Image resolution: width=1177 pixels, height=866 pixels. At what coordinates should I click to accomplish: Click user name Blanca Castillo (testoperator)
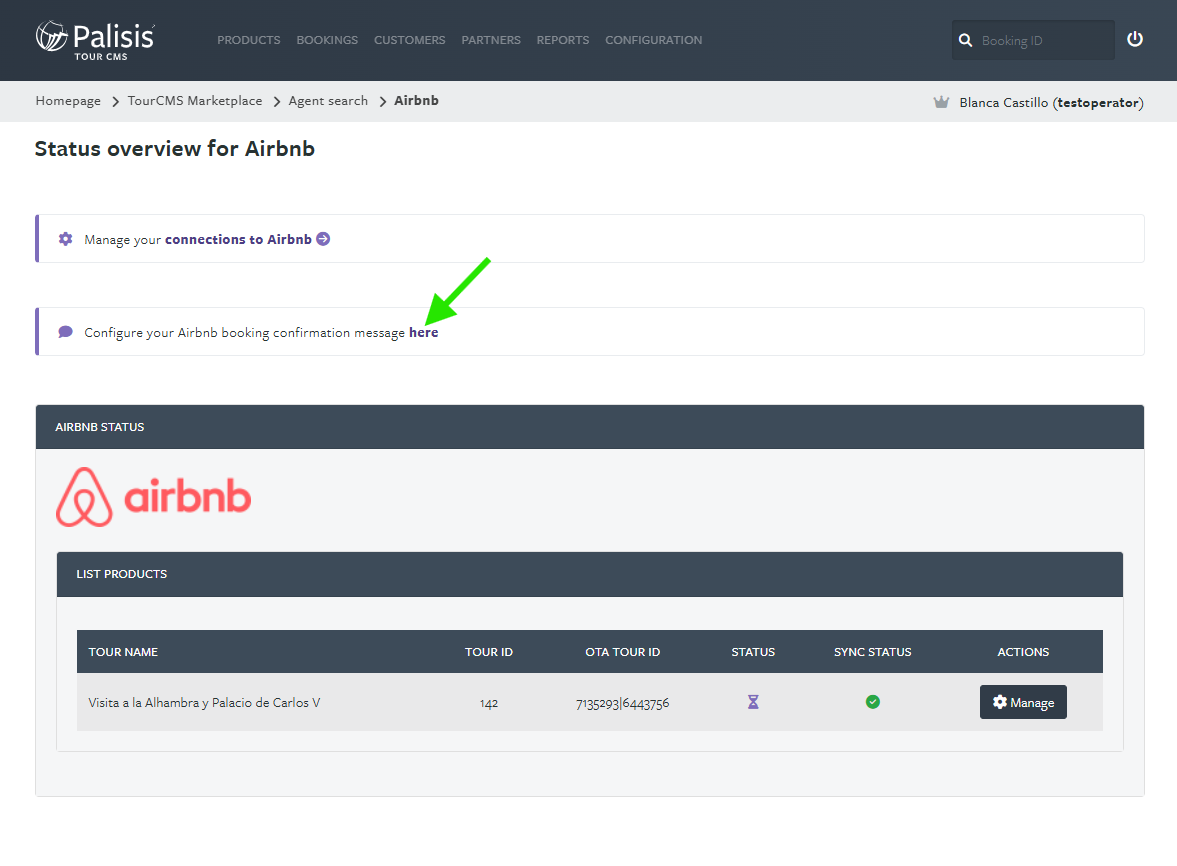point(1051,103)
